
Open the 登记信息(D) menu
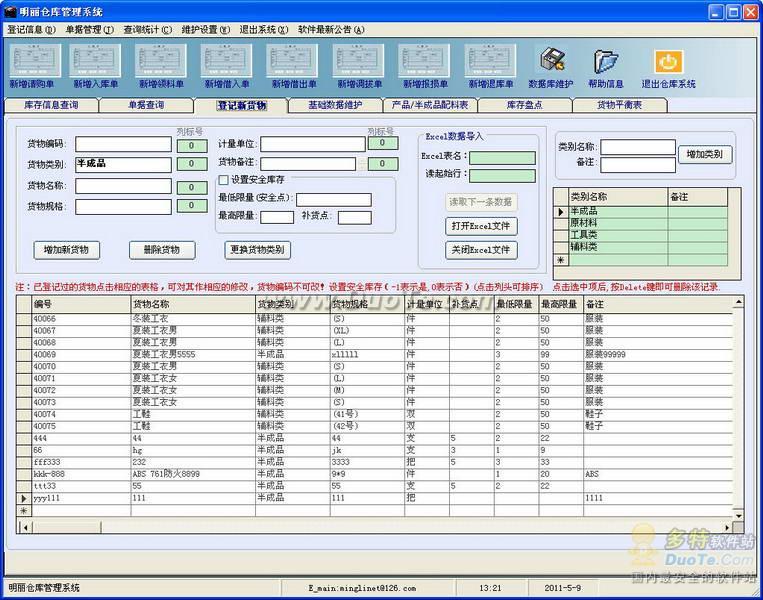pyautogui.click(x=32, y=30)
